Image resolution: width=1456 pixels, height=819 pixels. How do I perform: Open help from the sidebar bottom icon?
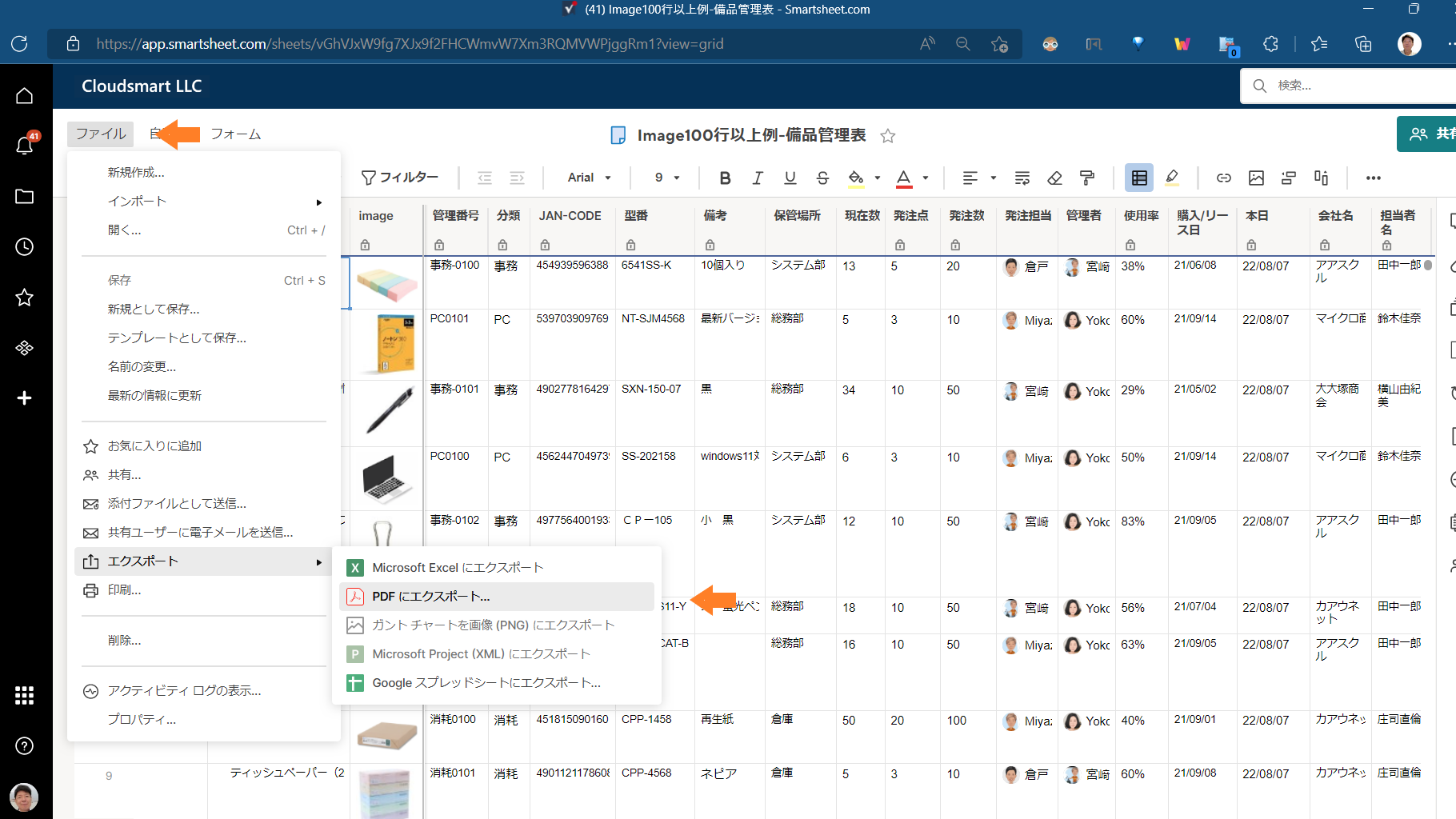pos(24,746)
